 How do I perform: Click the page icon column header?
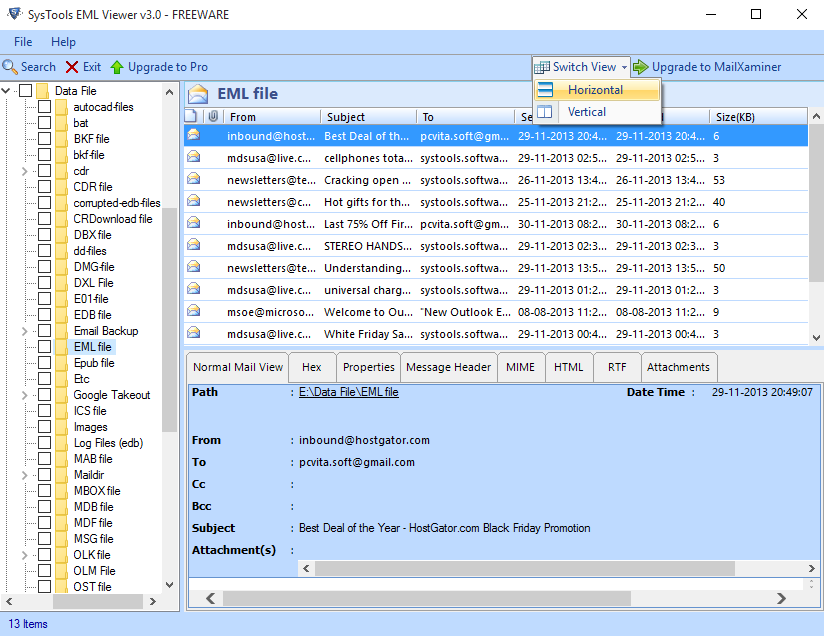tap(191, 116)
